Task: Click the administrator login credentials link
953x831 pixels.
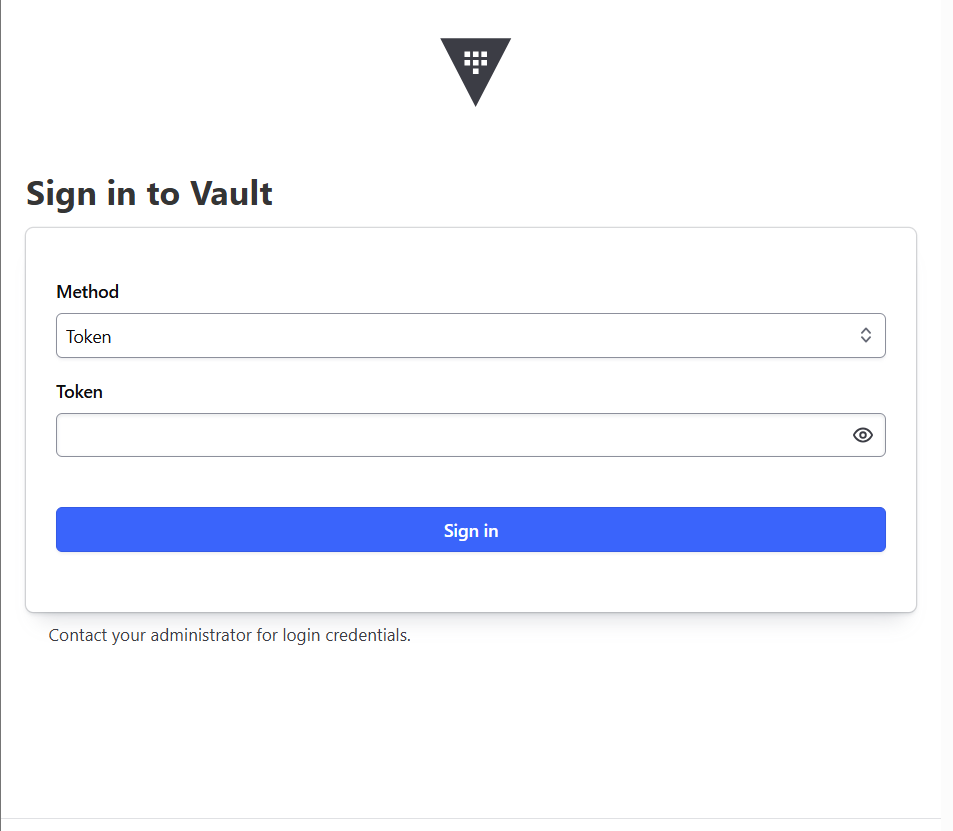Action: click(230, 635)
